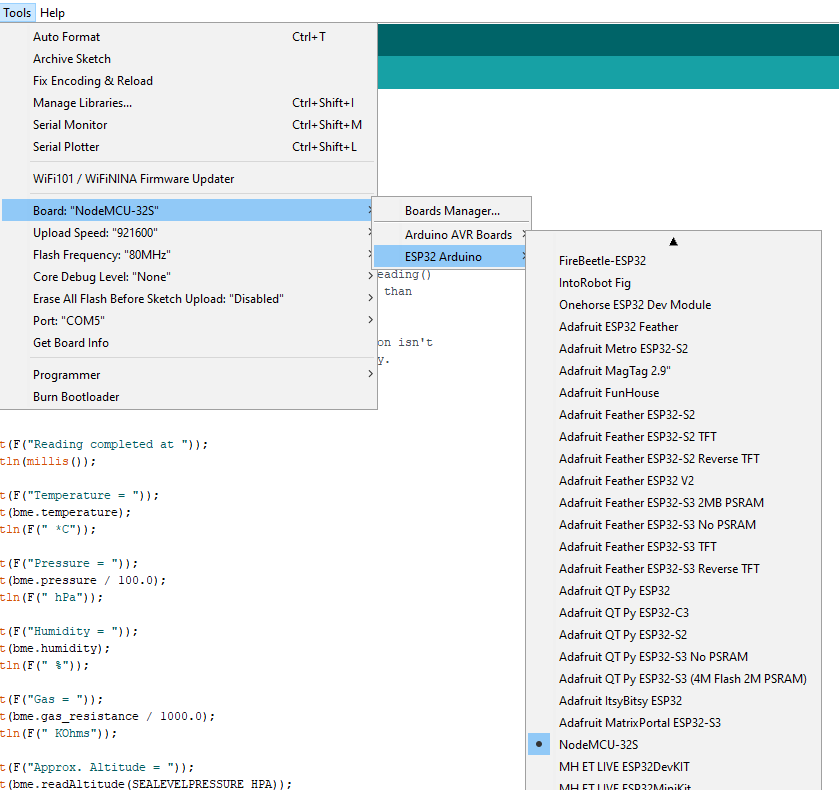Choose Adafruit Feather ESP32-S2 TFT board
Viewport: 839px width, 790px height.
[x=674, y=437]
